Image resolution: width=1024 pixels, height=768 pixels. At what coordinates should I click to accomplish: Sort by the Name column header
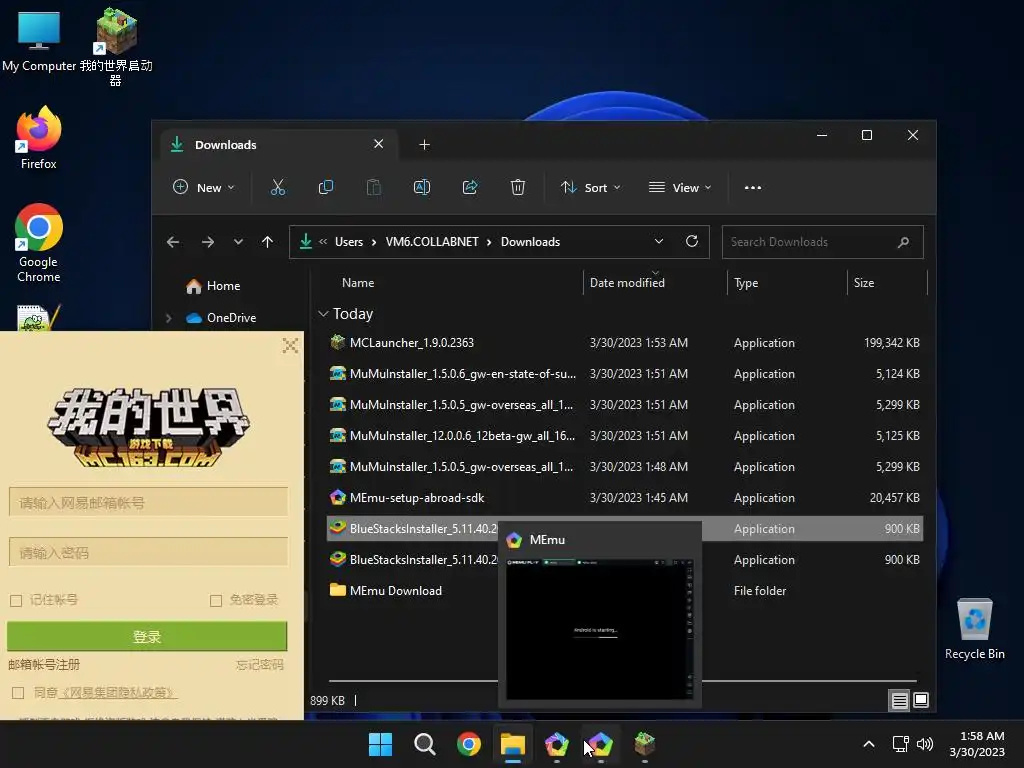click(358, 283)
